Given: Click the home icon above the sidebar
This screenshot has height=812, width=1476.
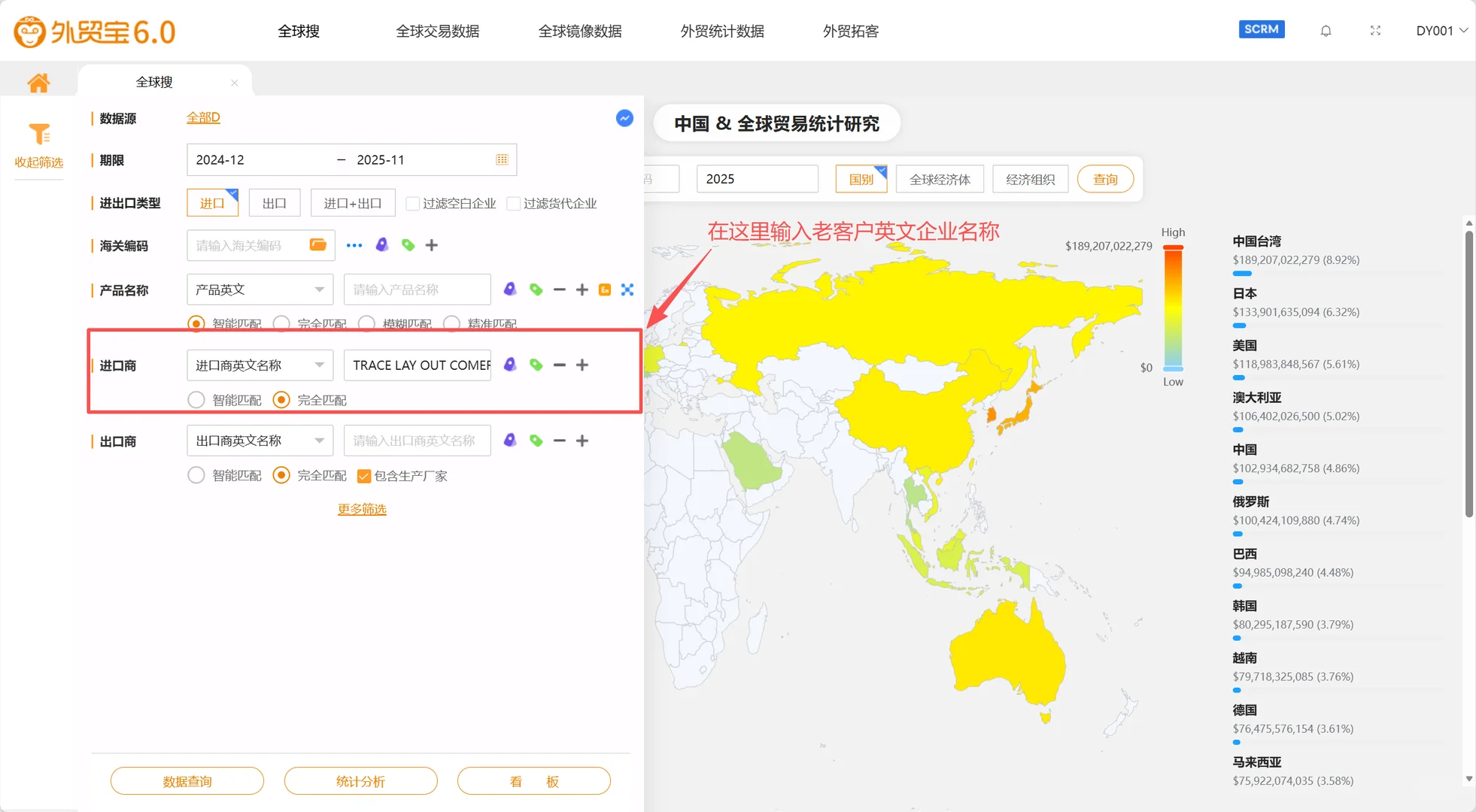Looking at the screenshot, I should point(39,83).
